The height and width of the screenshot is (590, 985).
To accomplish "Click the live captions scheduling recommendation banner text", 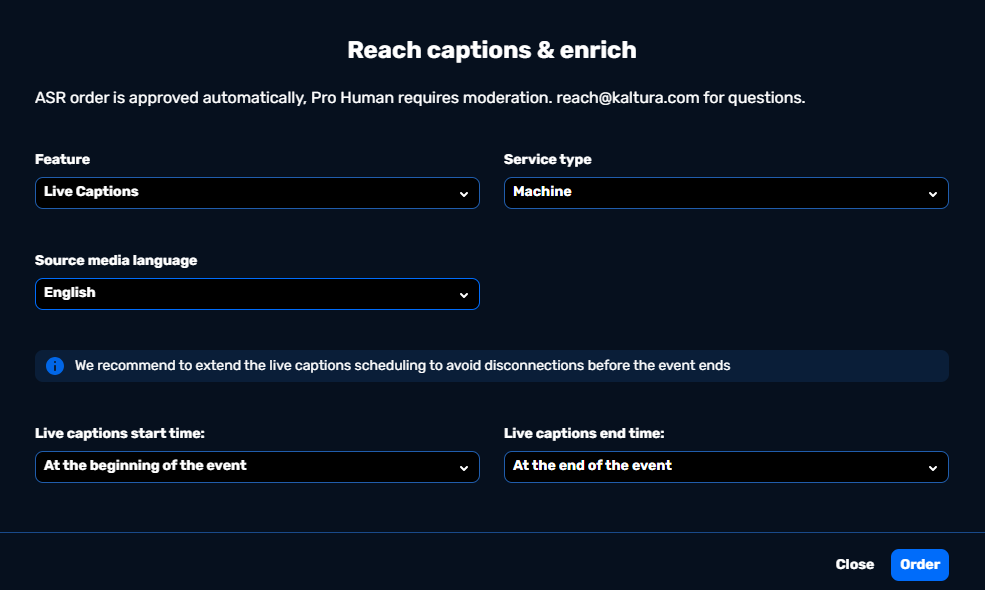I will pos(402,366).
